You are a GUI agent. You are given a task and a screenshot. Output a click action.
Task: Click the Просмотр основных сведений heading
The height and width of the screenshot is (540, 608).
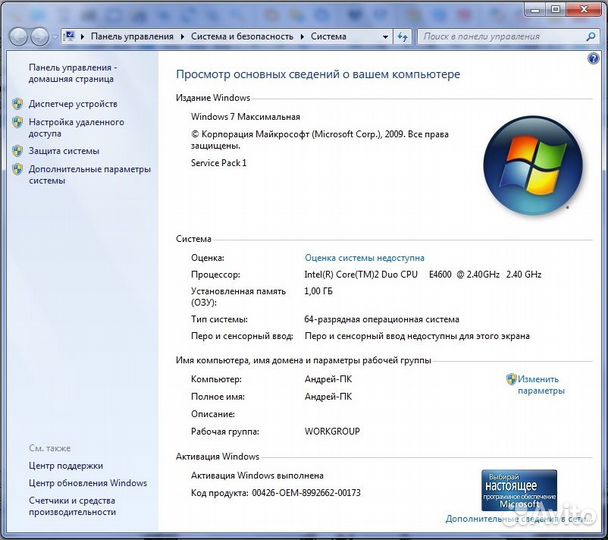318,74
